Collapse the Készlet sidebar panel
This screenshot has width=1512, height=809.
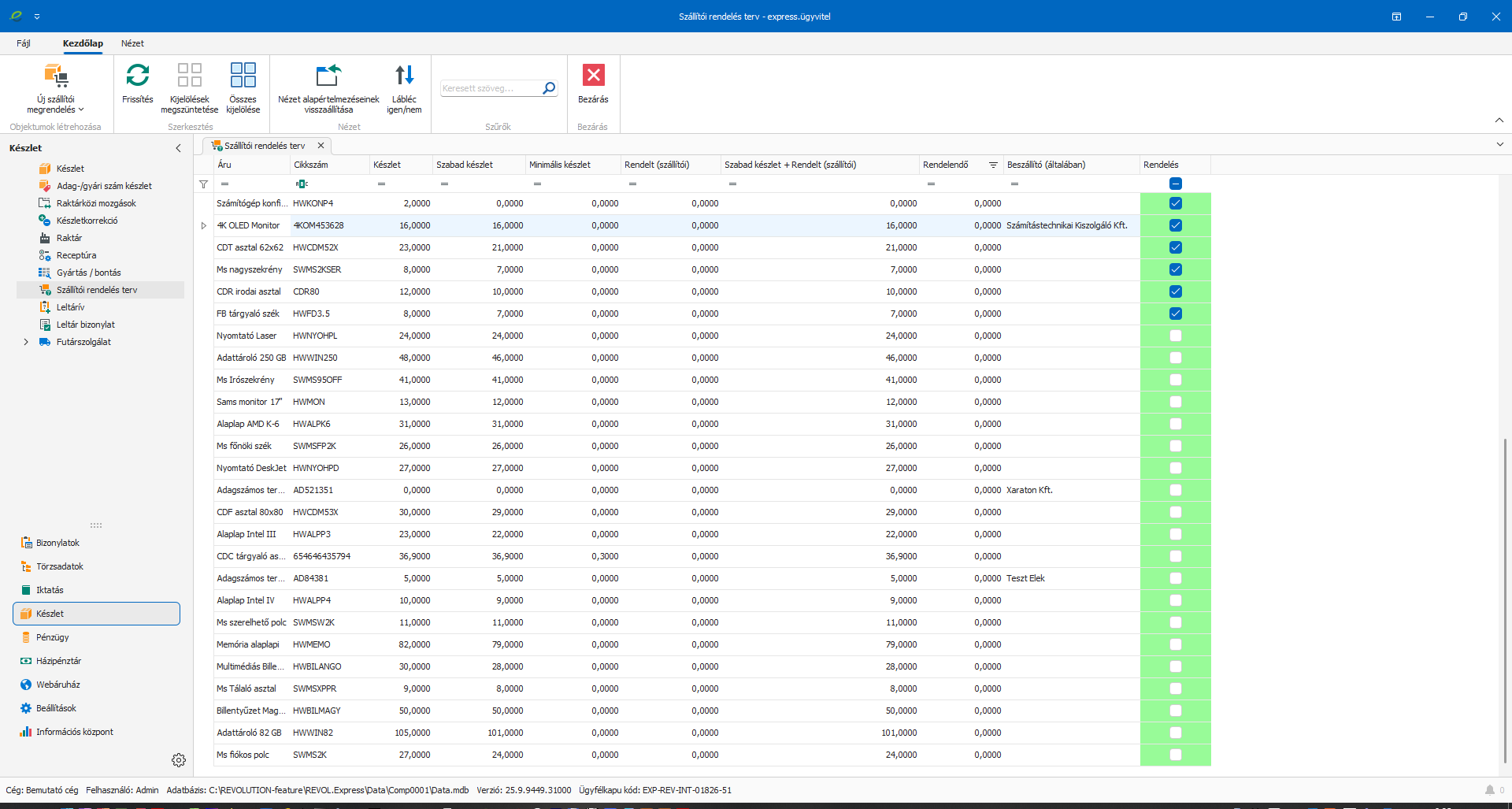178,148
